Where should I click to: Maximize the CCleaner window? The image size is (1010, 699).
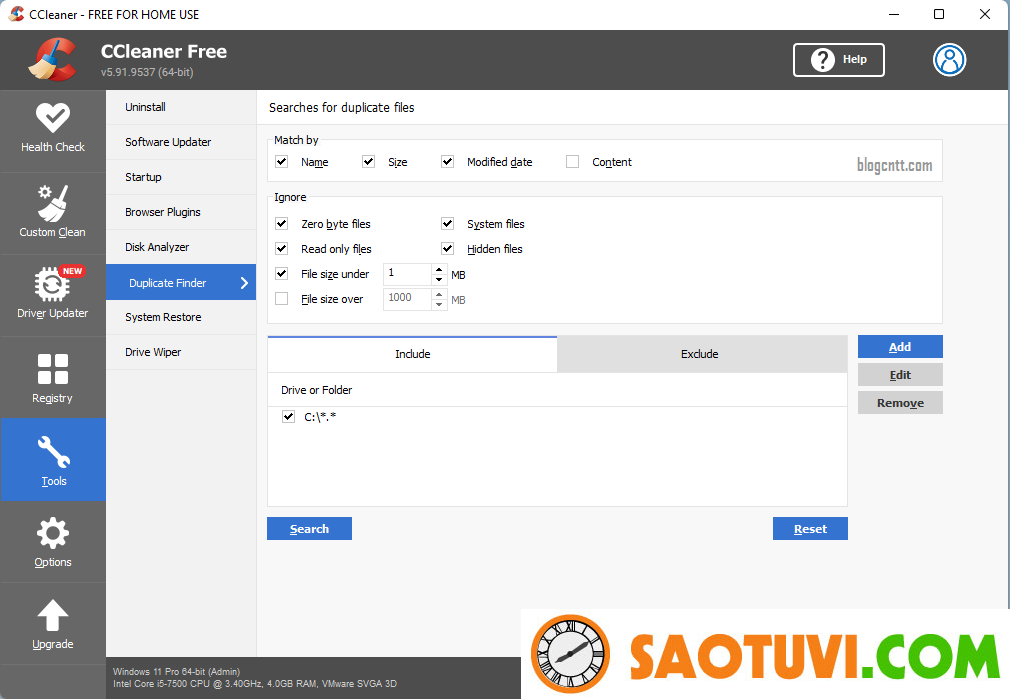coord(939,14)
